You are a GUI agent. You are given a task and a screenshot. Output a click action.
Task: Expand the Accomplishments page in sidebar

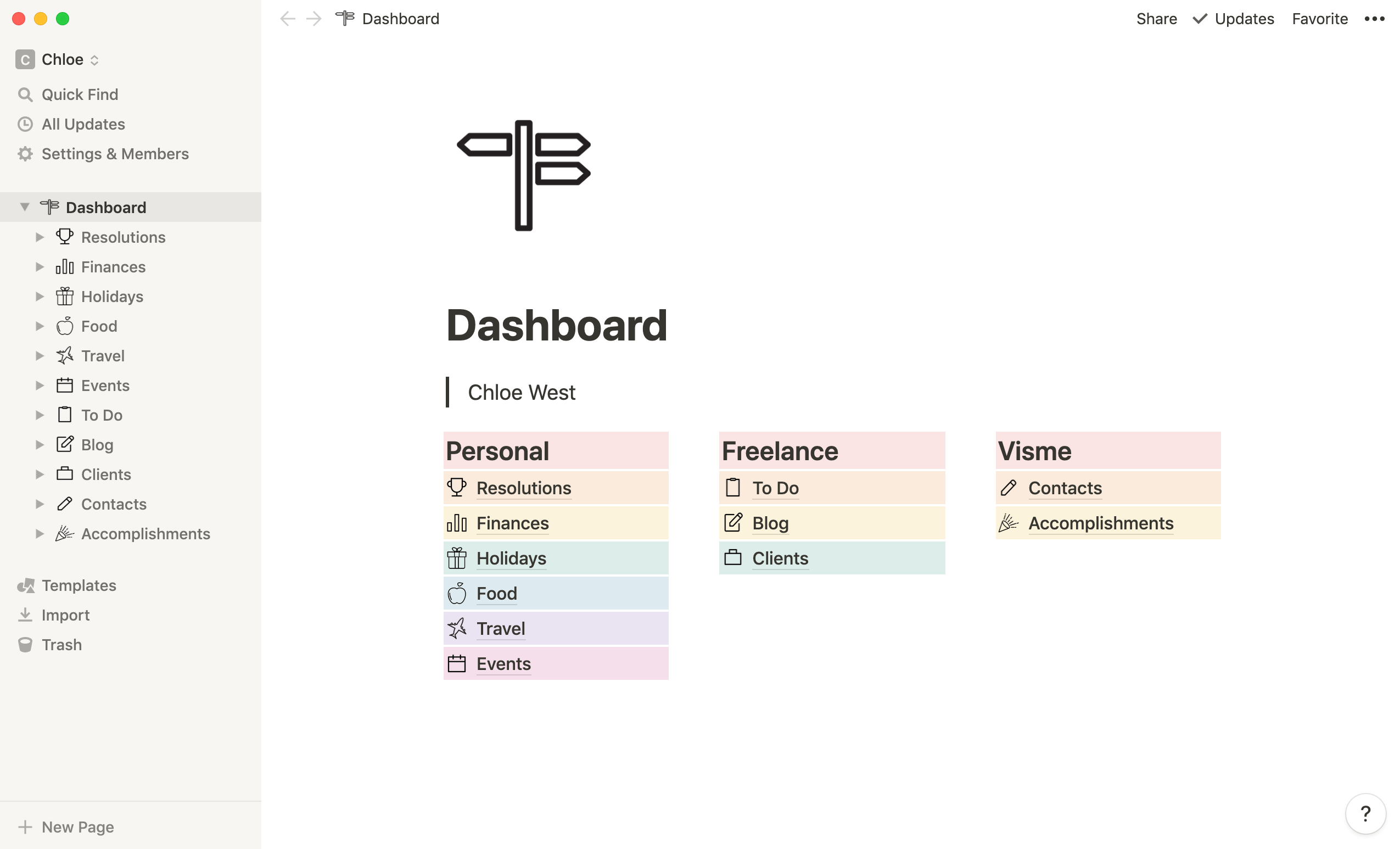(x=40, y=534)
